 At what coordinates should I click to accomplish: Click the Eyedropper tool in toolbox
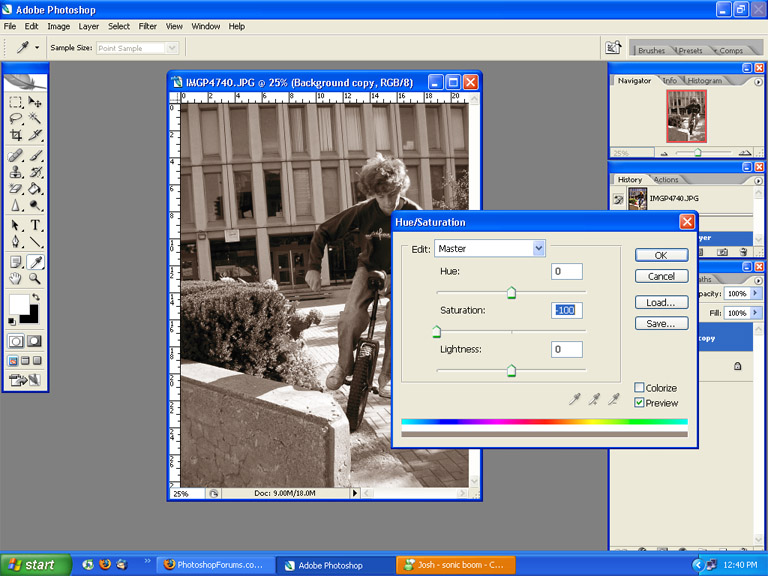[35, 262]
